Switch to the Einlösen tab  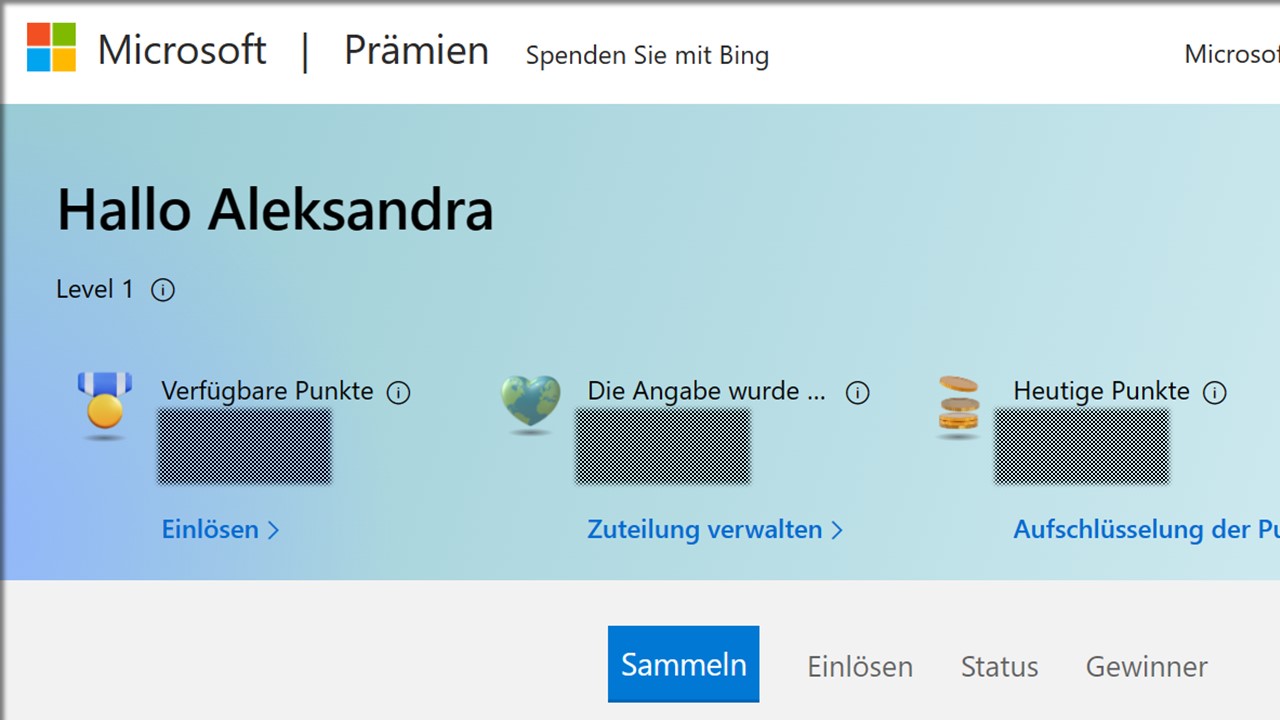[x=859, y=666]
